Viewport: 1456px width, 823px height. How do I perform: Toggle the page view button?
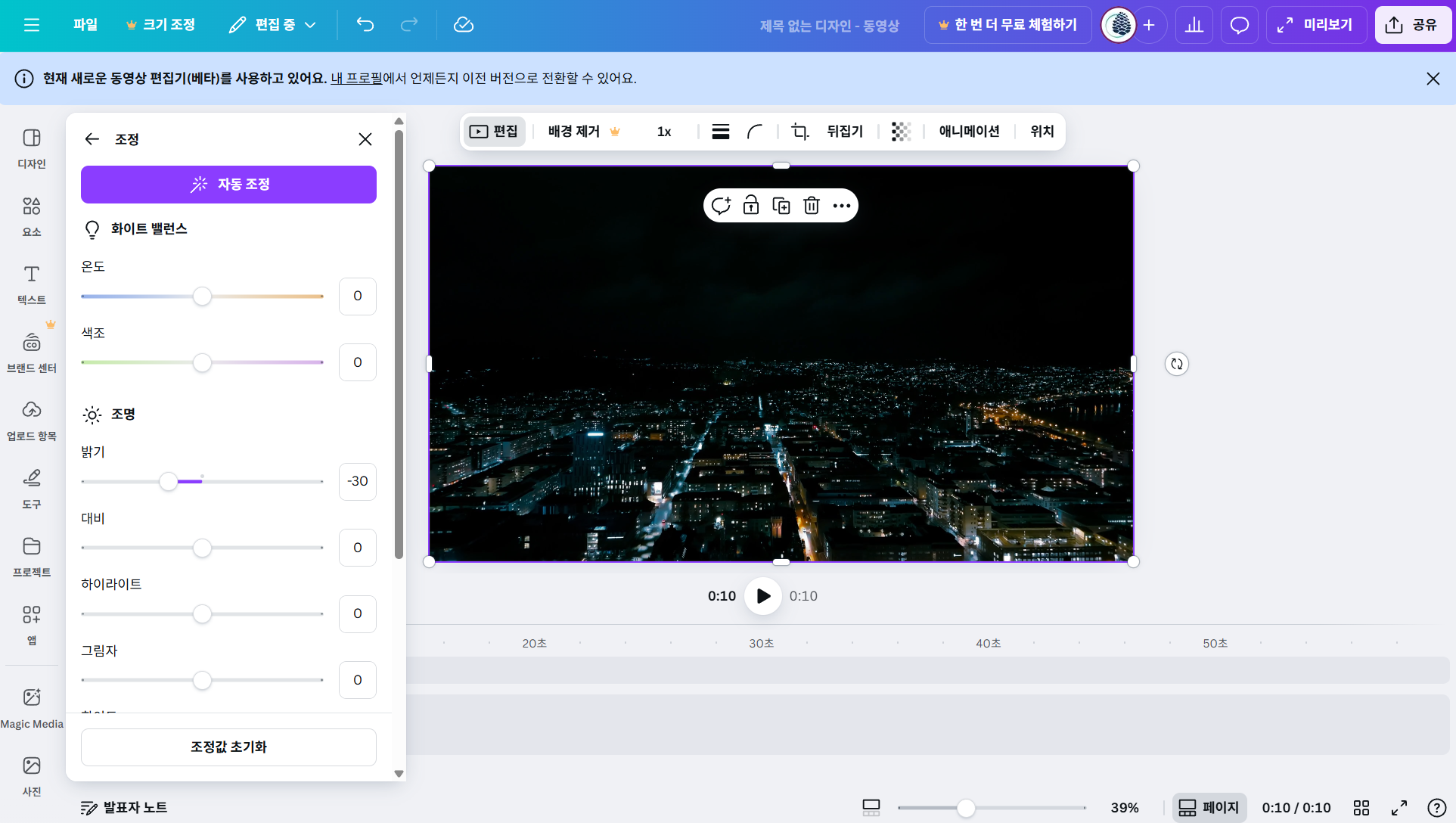[1209, 807]
